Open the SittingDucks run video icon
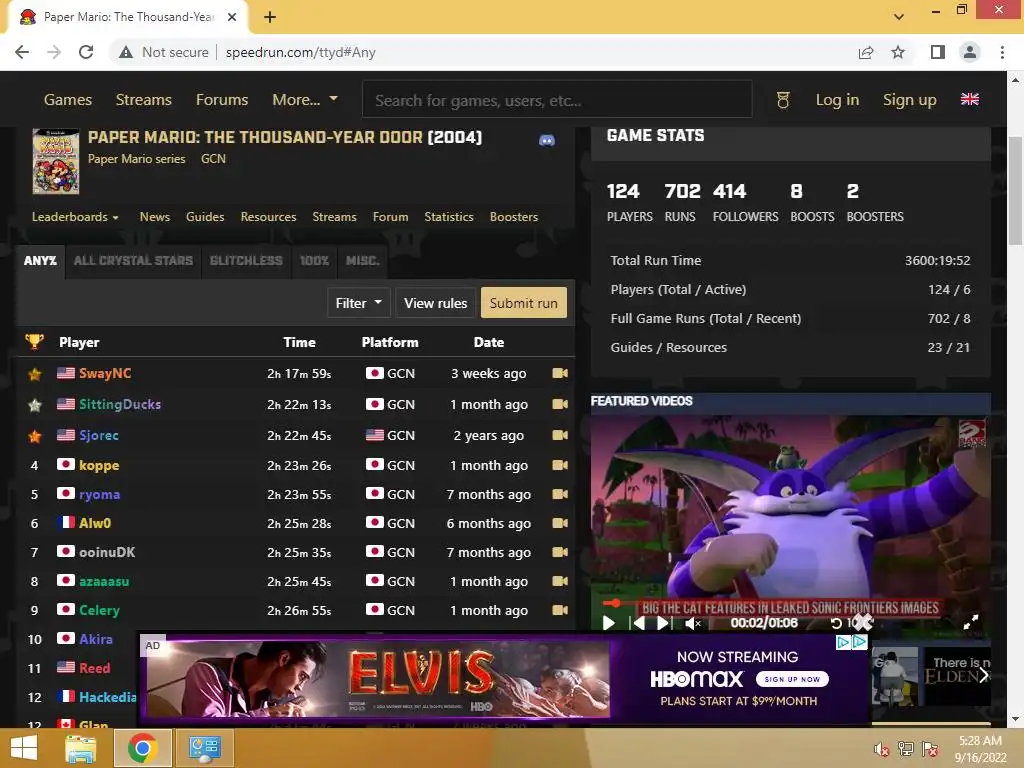This screenshot has width=1024, height=768. [560, 404]
